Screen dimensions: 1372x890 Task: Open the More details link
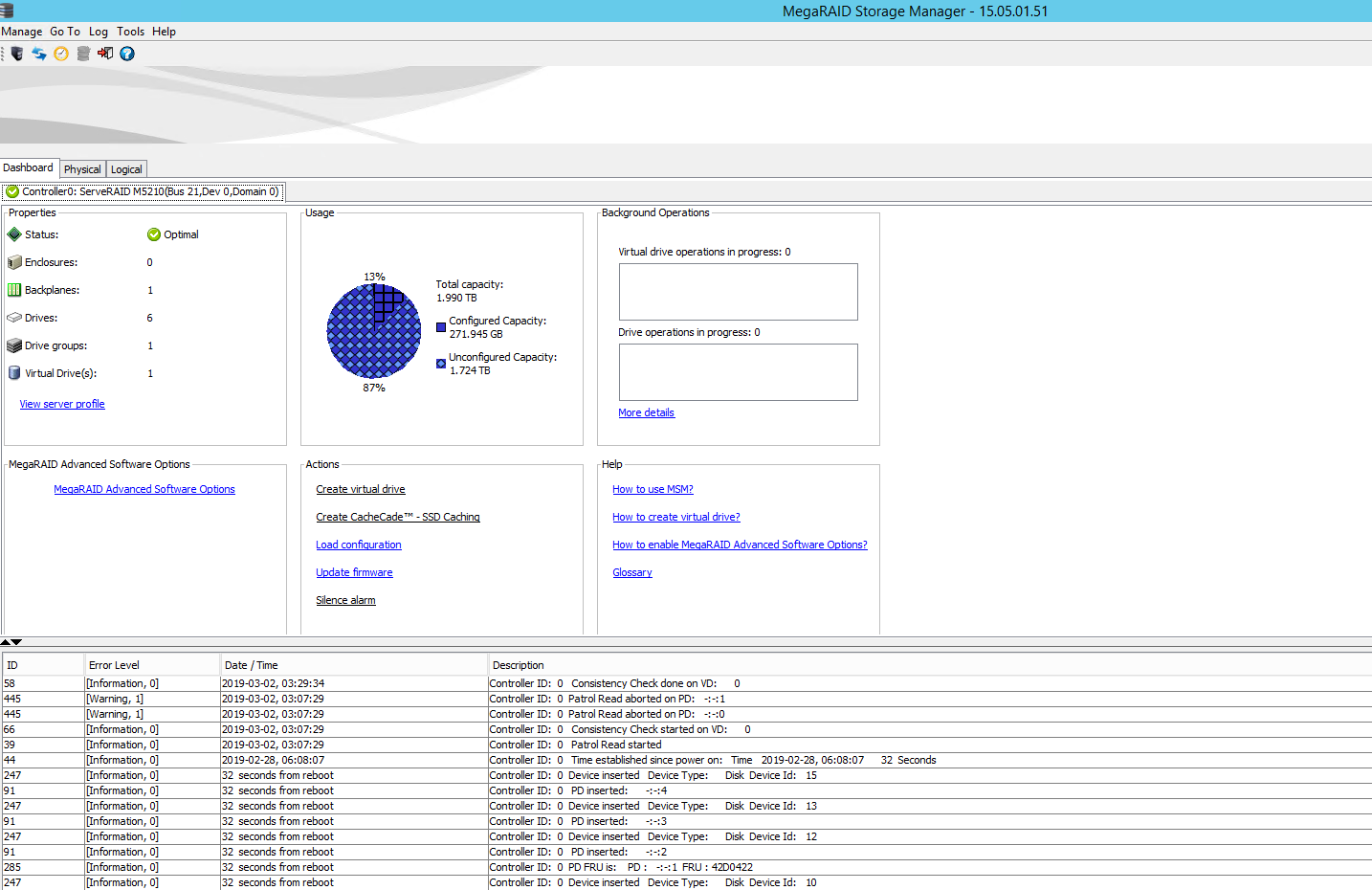647,412
